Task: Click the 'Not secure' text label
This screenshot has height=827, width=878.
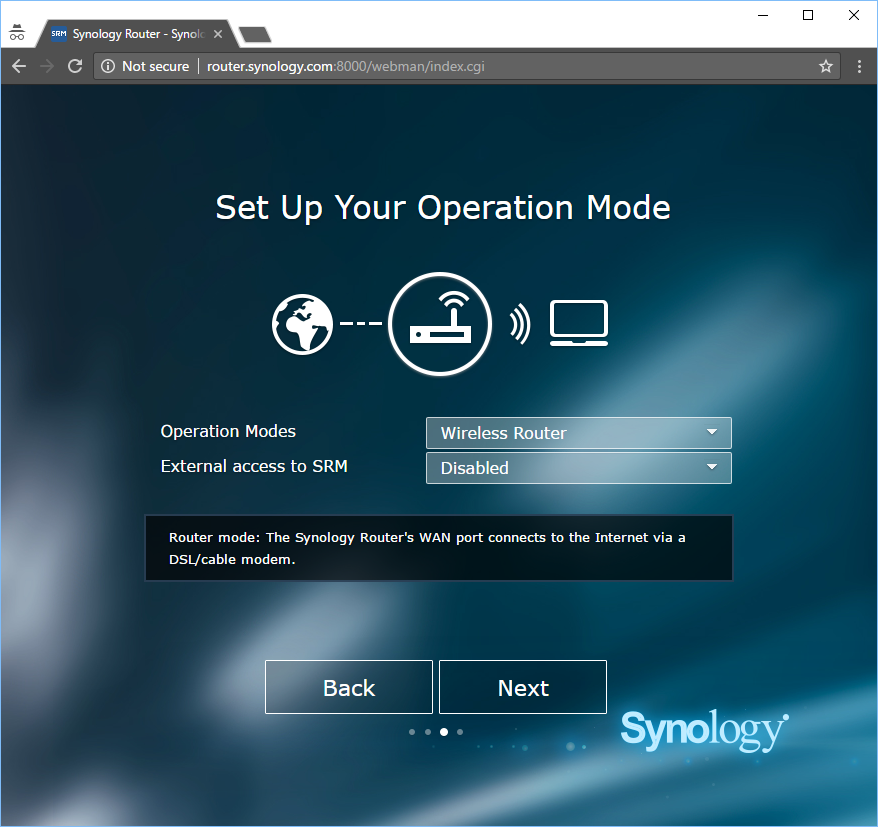Action: 156,67
